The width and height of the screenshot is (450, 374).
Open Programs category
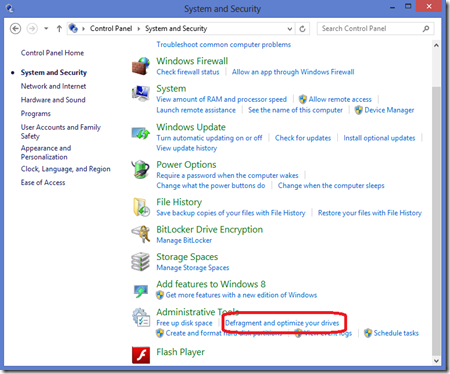click(36, 114)
